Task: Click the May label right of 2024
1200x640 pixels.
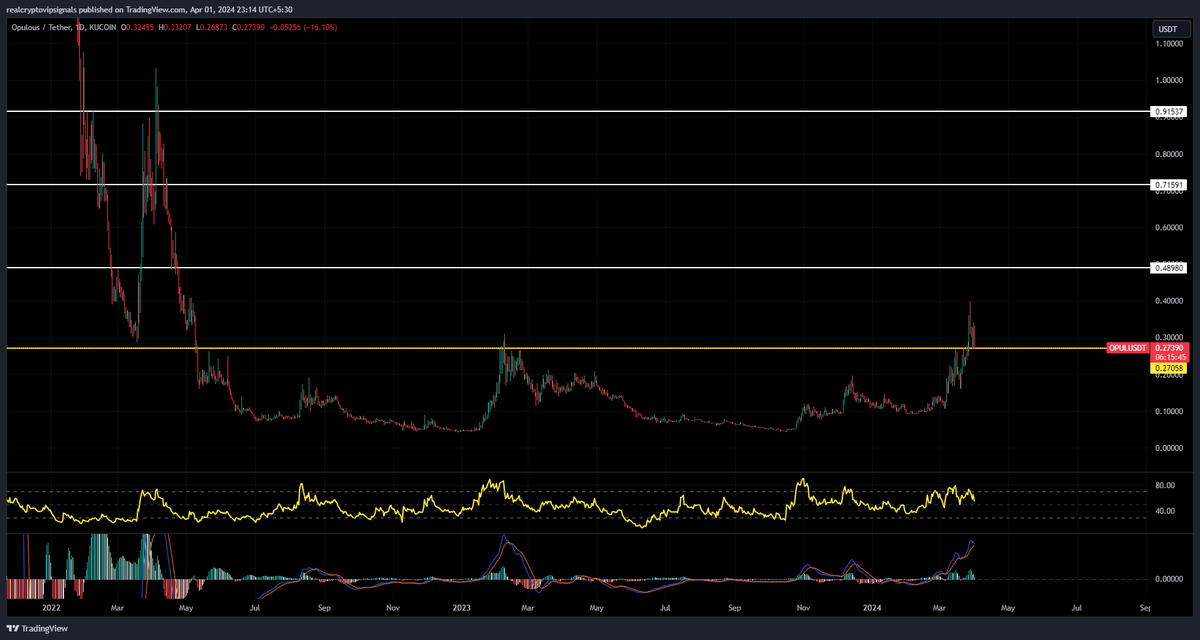Action: click(x=1008, y=607)
